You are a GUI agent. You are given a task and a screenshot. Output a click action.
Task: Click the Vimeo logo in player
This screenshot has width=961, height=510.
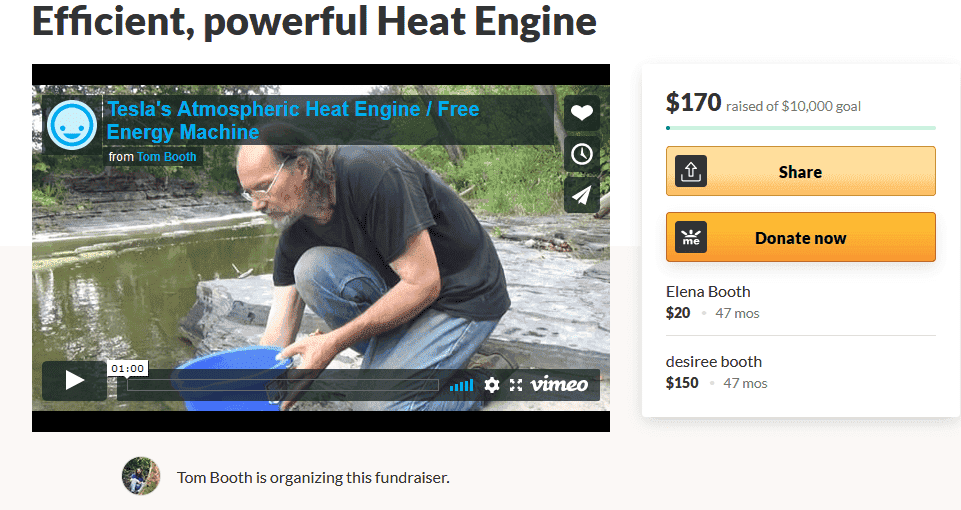point(559,384)
